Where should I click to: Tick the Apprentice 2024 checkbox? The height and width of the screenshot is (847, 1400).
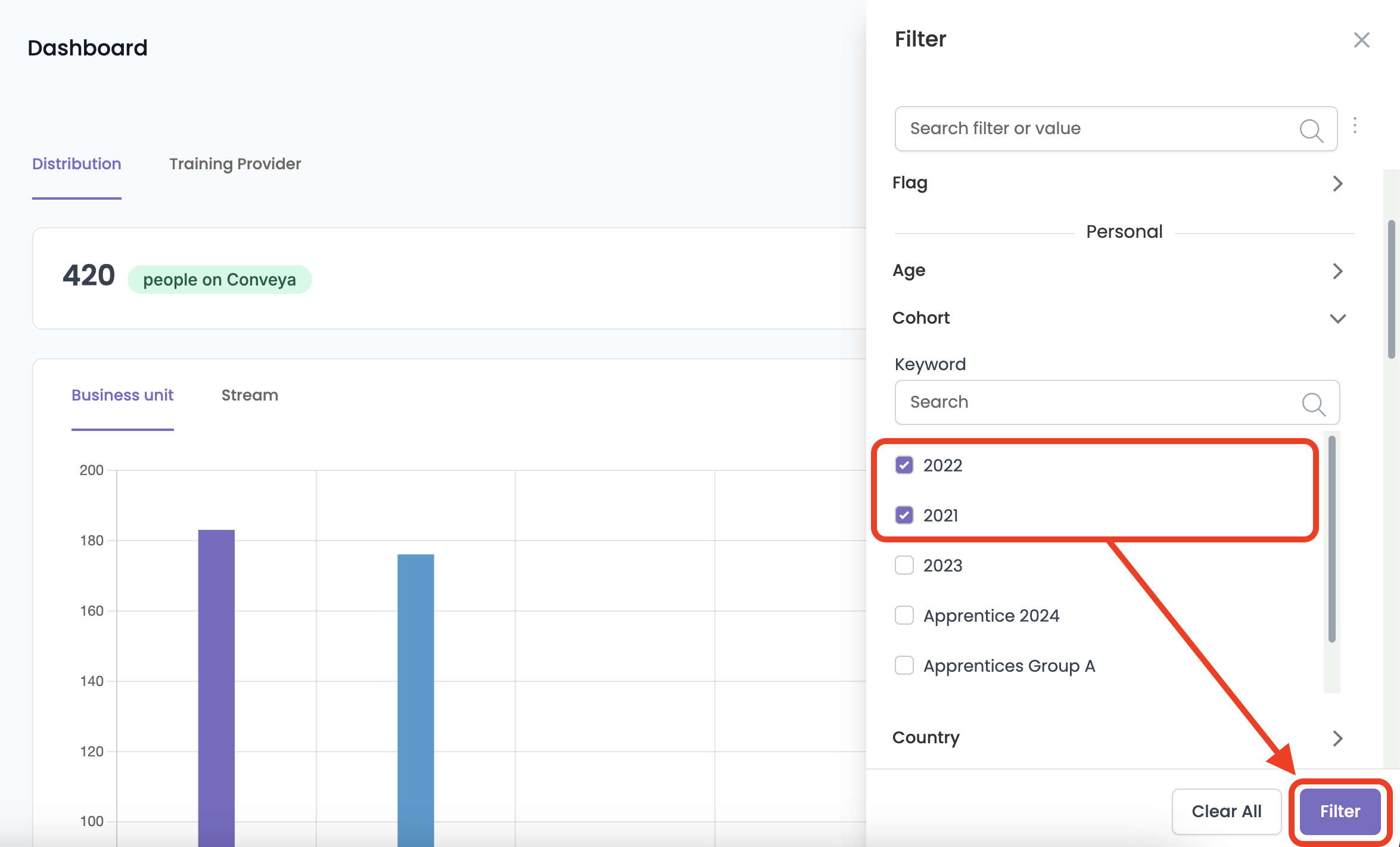click(904, 615)
